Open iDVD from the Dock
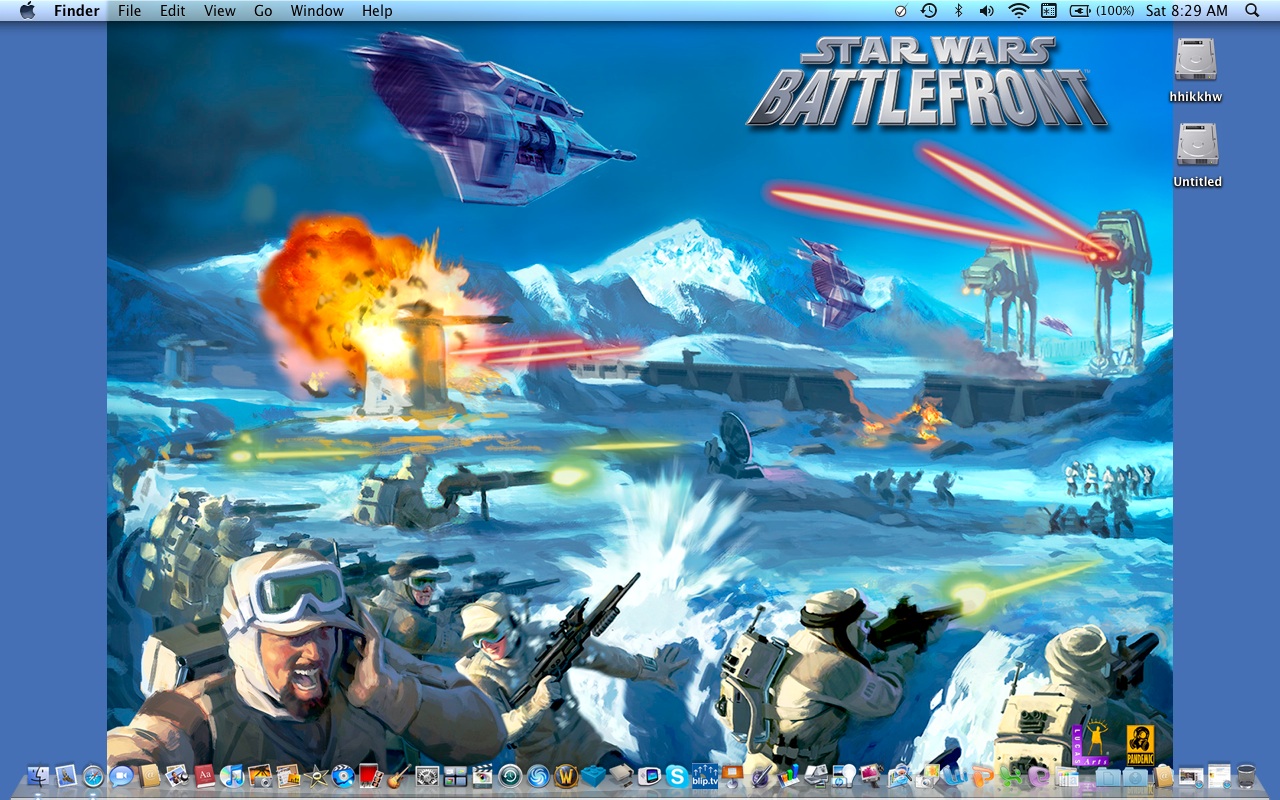Screen dimensions: 1280x800 tap(343, 776)
